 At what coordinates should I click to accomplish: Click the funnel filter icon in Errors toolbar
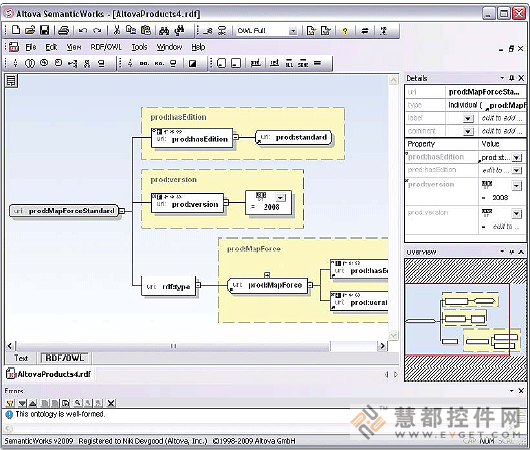tap(10, 403)
